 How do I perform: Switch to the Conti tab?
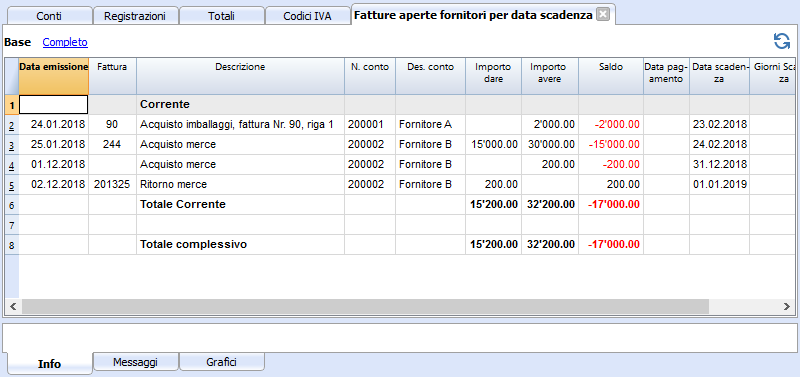[49, 16]
